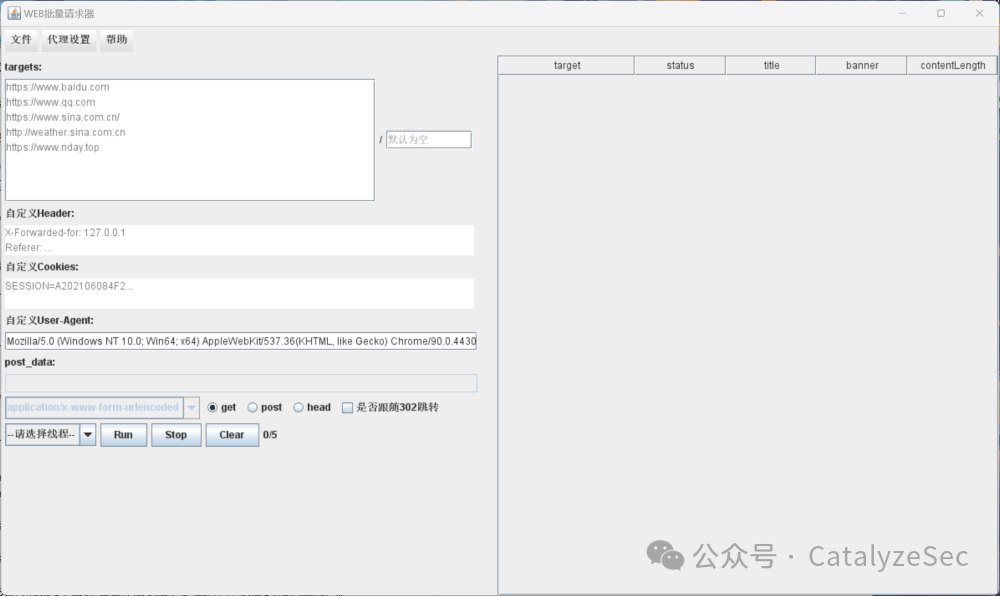
Task: Click the Run button
Action: tap(123, 435)
